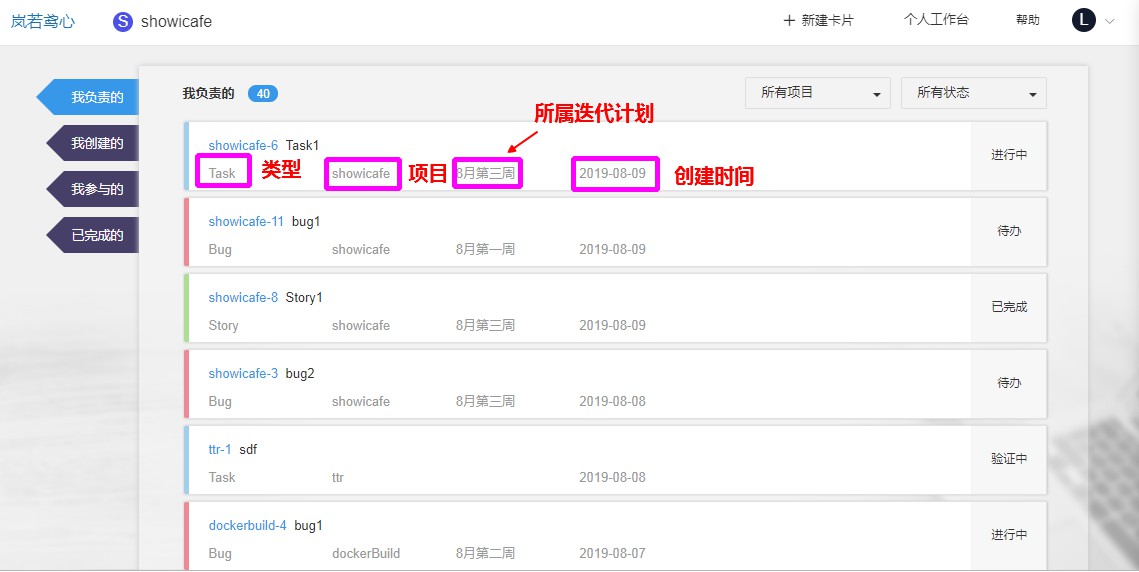
Task: Click the showicafe project S icon
Action: coord(123,22)
